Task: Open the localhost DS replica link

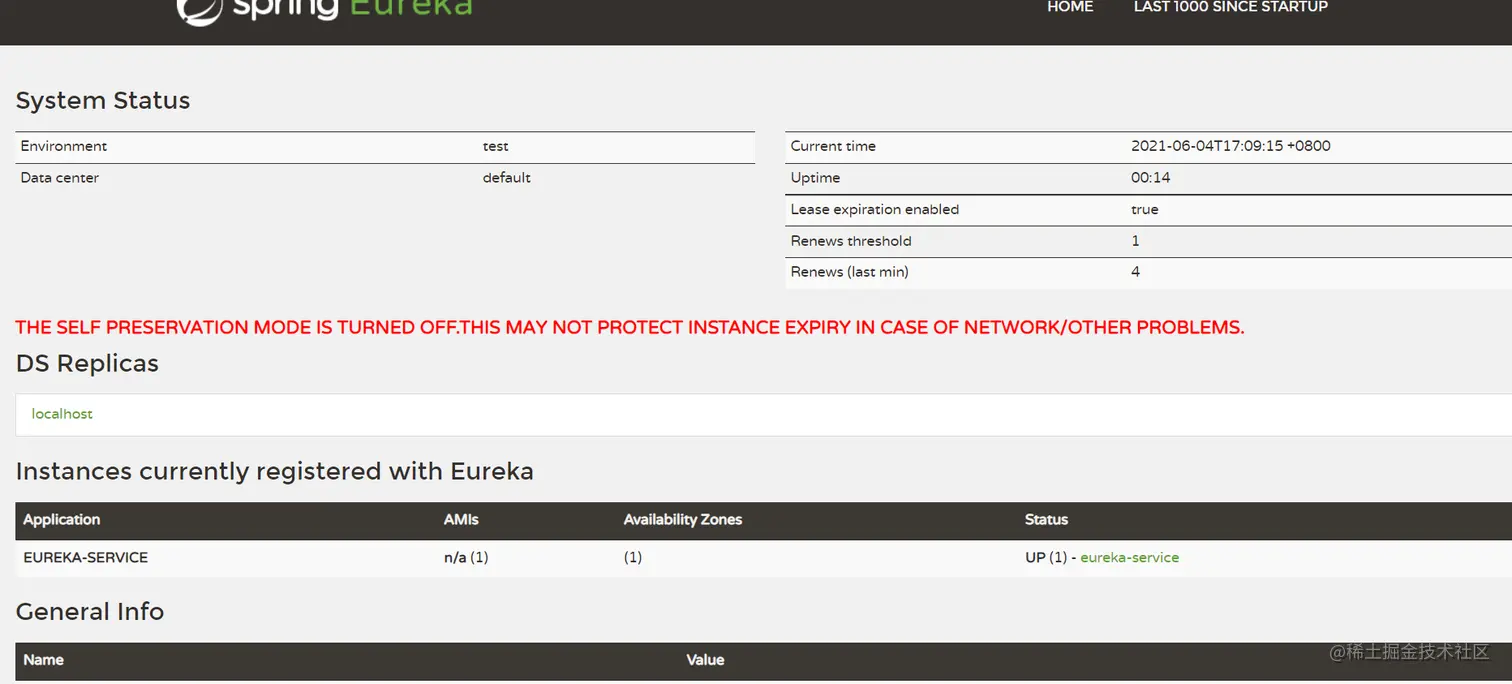Action: pos(62,414)
